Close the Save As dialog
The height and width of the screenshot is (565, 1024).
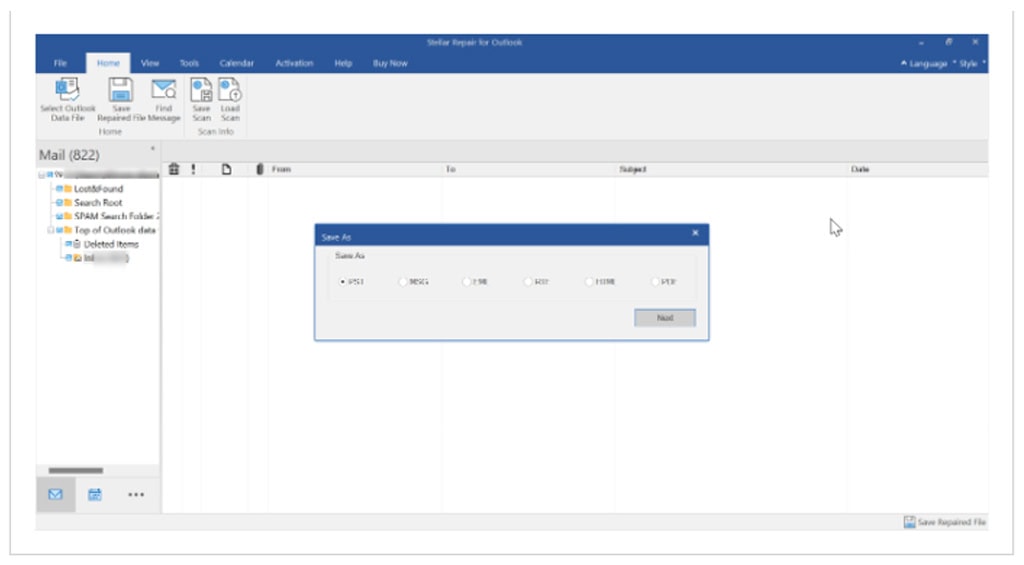coord(695,233)
